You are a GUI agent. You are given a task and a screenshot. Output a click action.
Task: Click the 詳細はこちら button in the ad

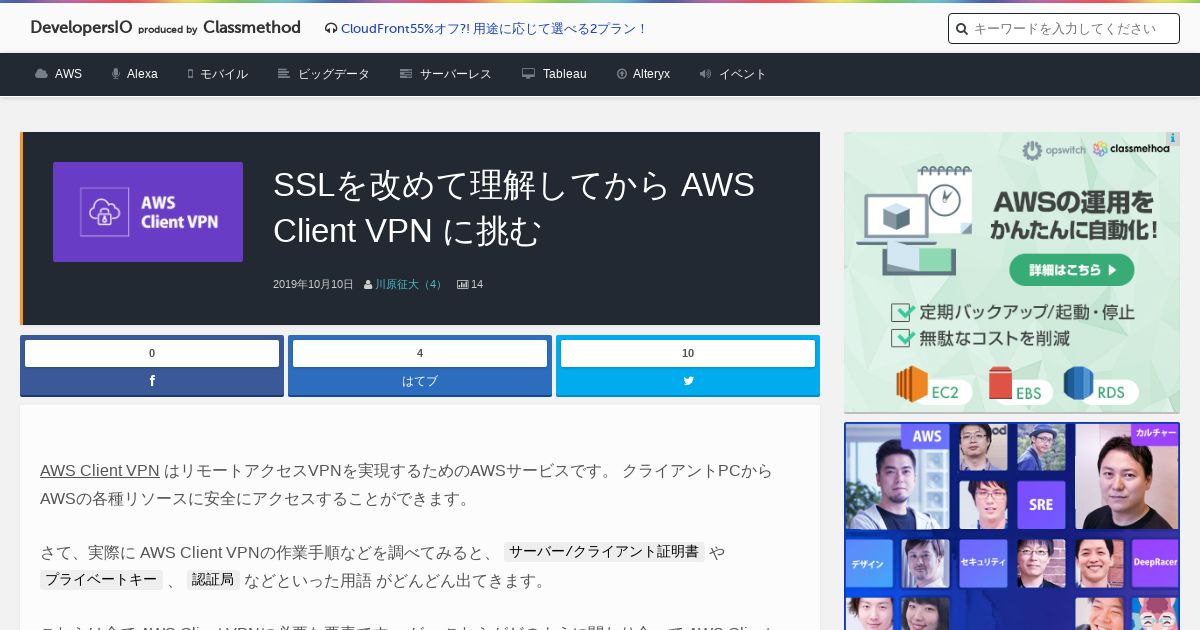click(1071, 270)
